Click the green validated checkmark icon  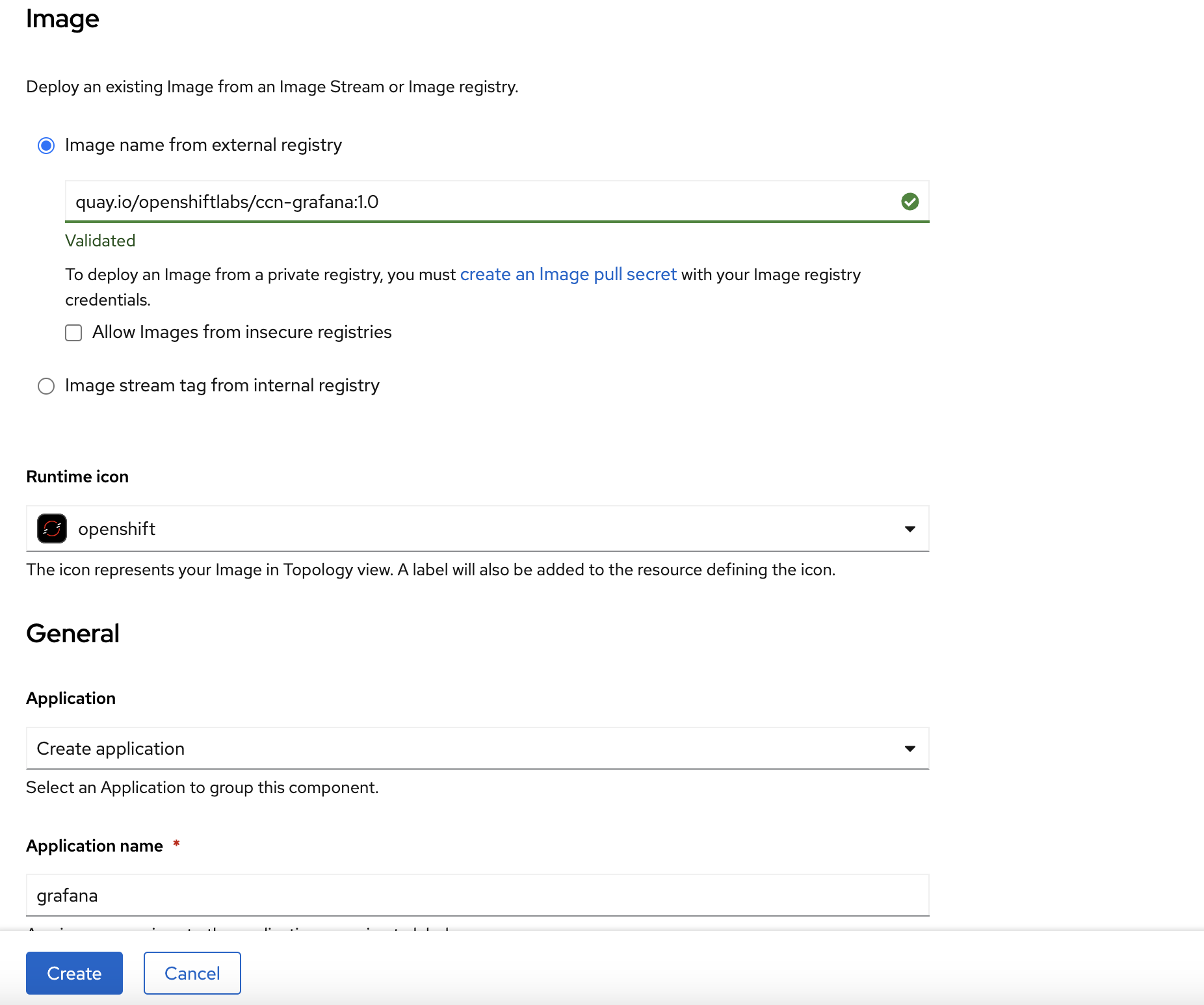click(x=910, y=202)
